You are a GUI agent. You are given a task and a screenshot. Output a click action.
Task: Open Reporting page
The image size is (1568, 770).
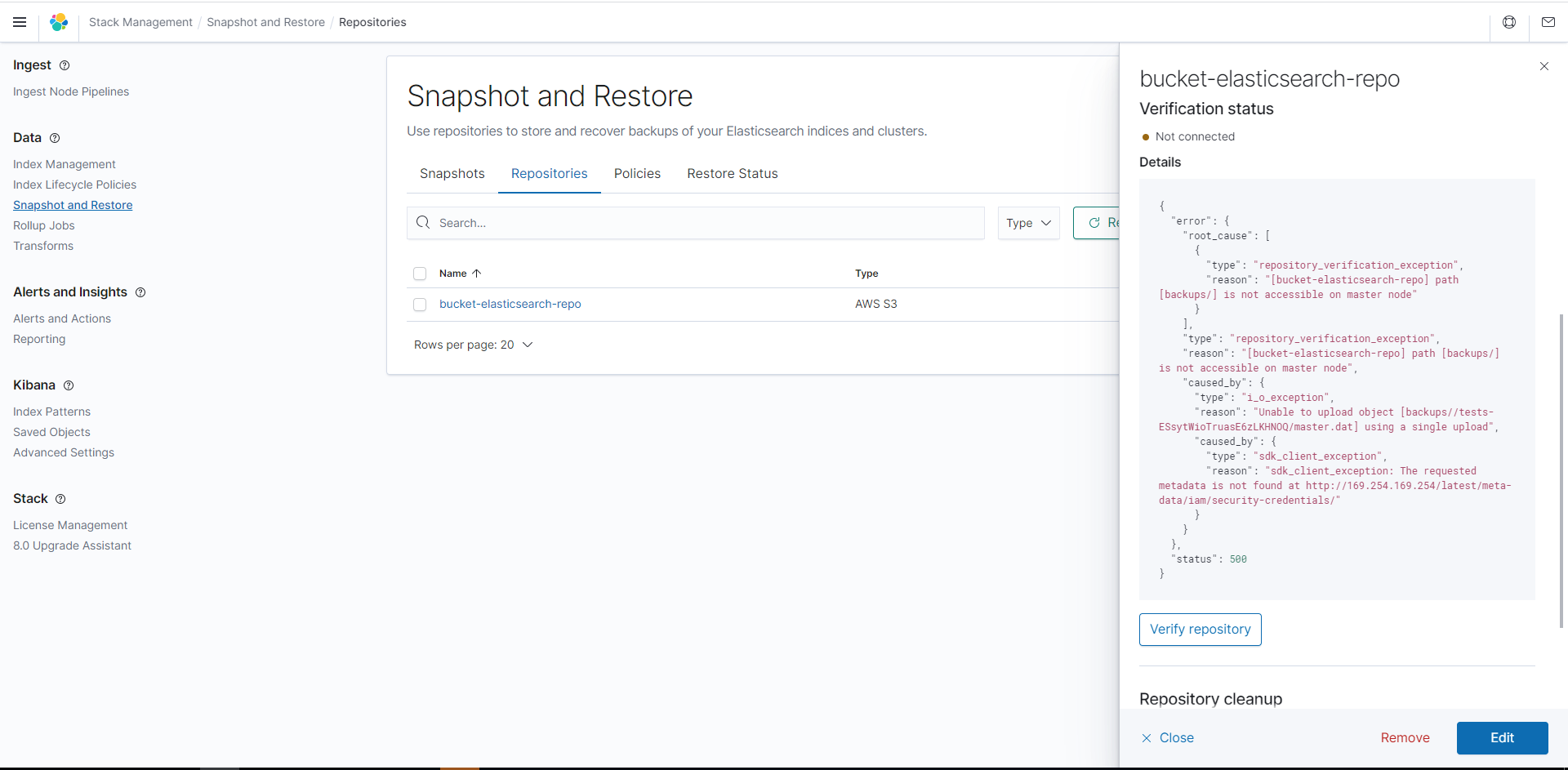click(39, 339)
